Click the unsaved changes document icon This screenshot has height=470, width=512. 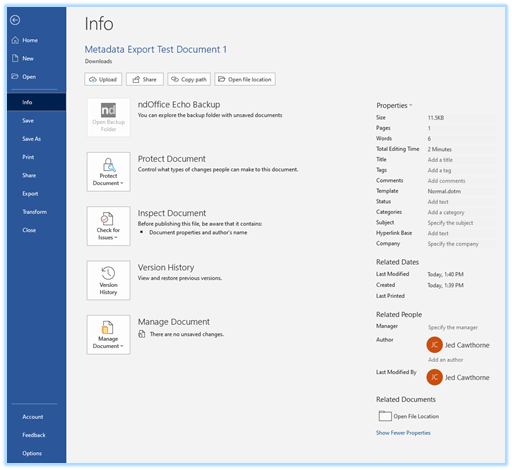click(x=142, y=334)
